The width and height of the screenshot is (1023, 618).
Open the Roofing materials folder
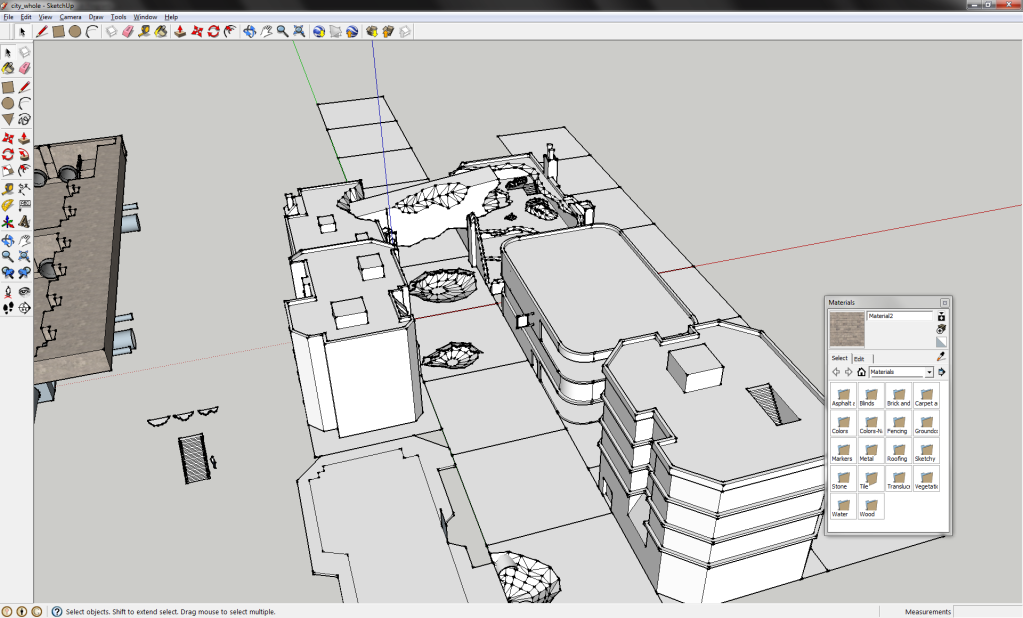[897, 452]
